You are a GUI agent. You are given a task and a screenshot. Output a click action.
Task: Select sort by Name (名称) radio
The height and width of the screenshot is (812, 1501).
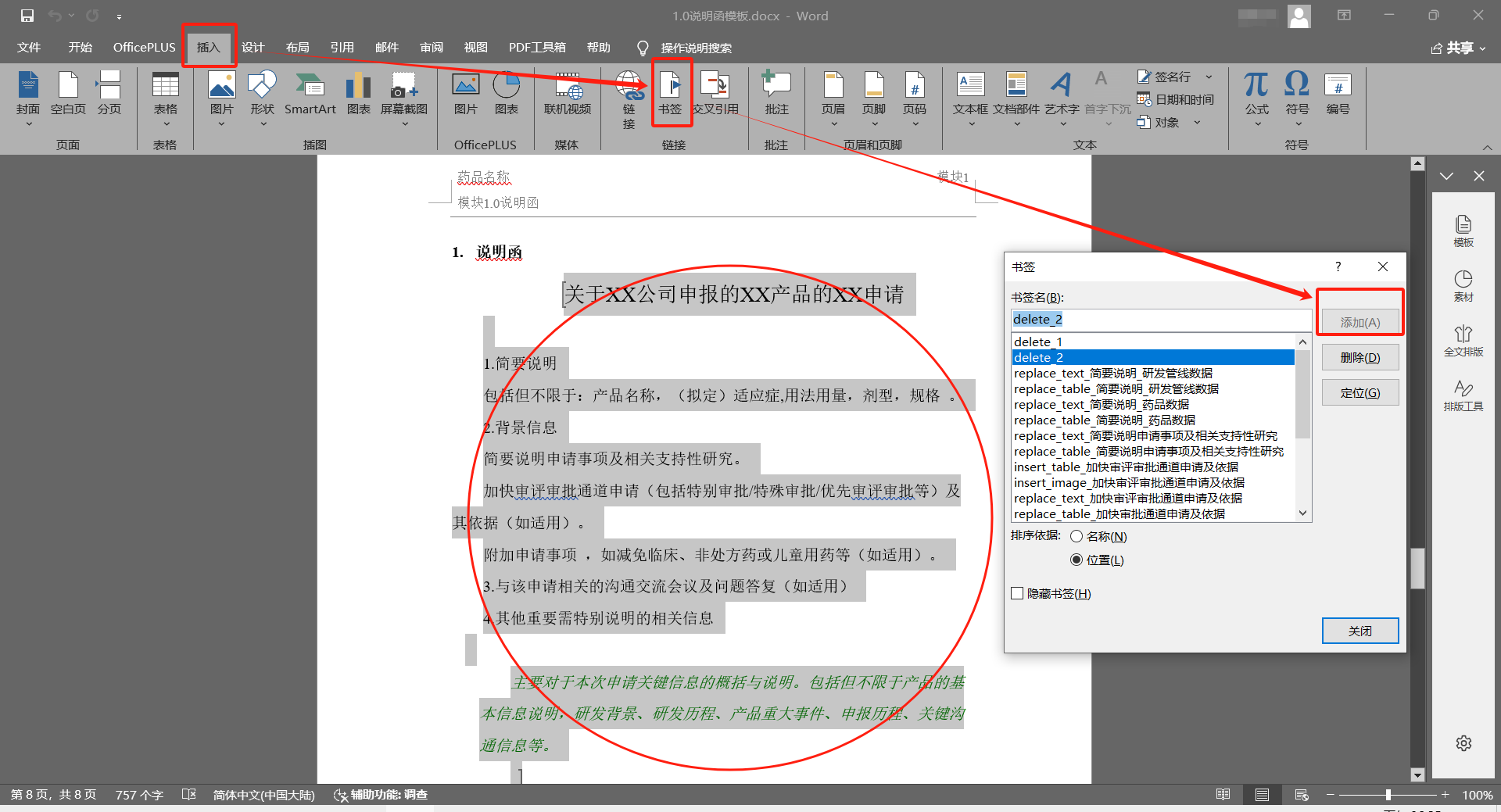[1076, 536]
